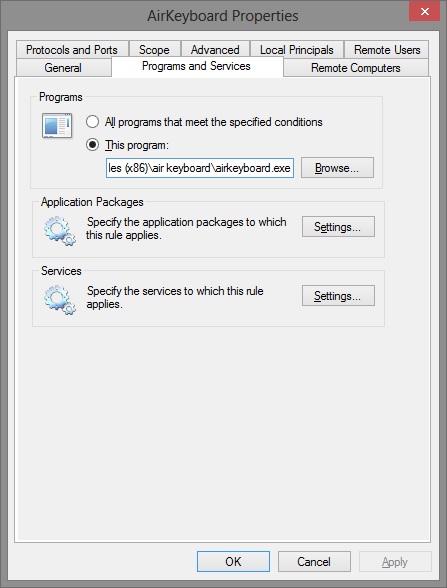Open Services Settings
Image resolution: width=447 pixels, height=588 pixels.
(x=338, y=296)
